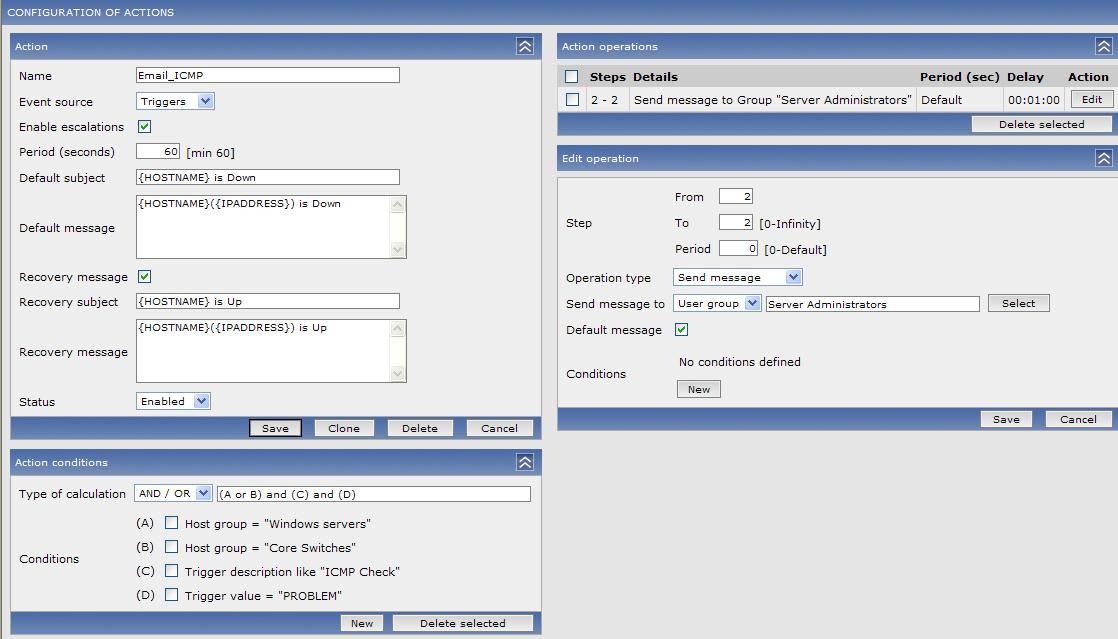Select the operation row 2 - 2 checkbox

point(573,100)
